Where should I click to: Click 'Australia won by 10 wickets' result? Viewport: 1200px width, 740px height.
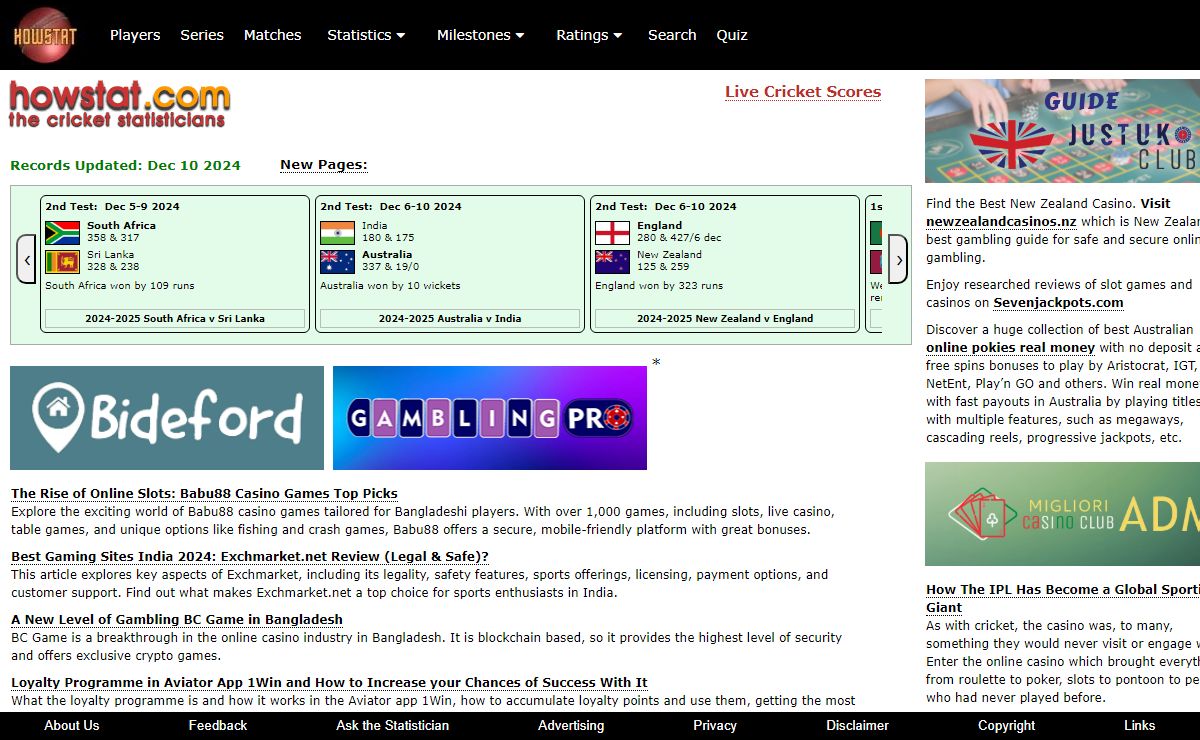tap(390, 286)
